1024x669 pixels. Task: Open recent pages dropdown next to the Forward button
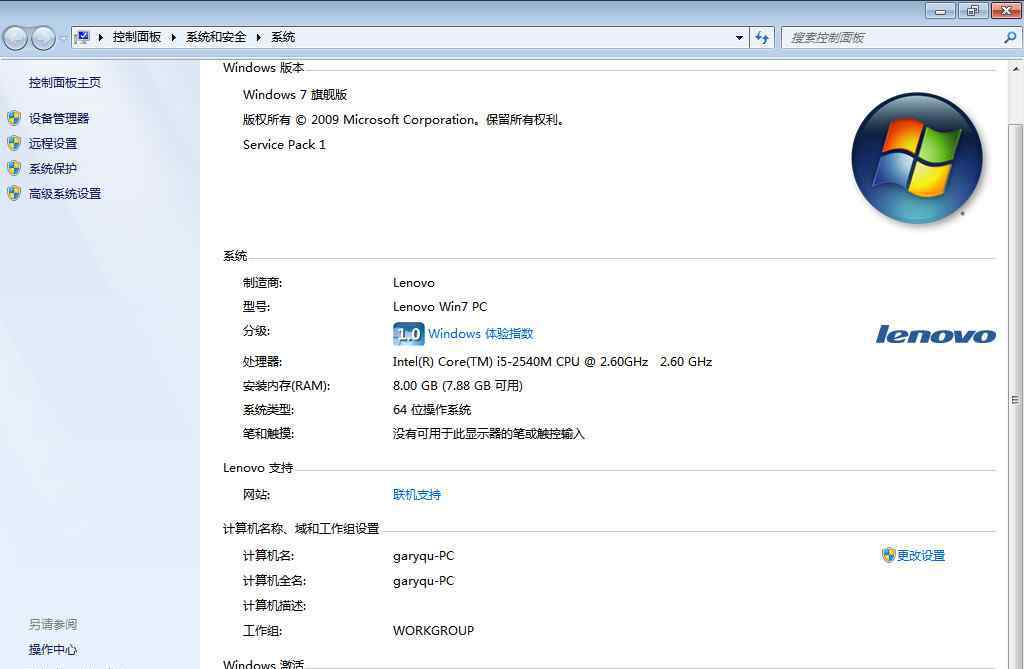63,39
